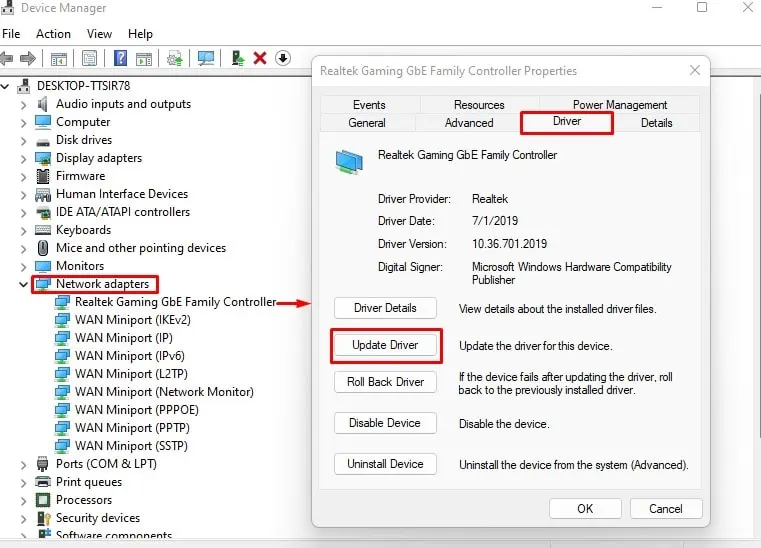This screenshot has height=548, width=761.
Task: Expand the Display adapters chevron
Action: click(23, 159)
